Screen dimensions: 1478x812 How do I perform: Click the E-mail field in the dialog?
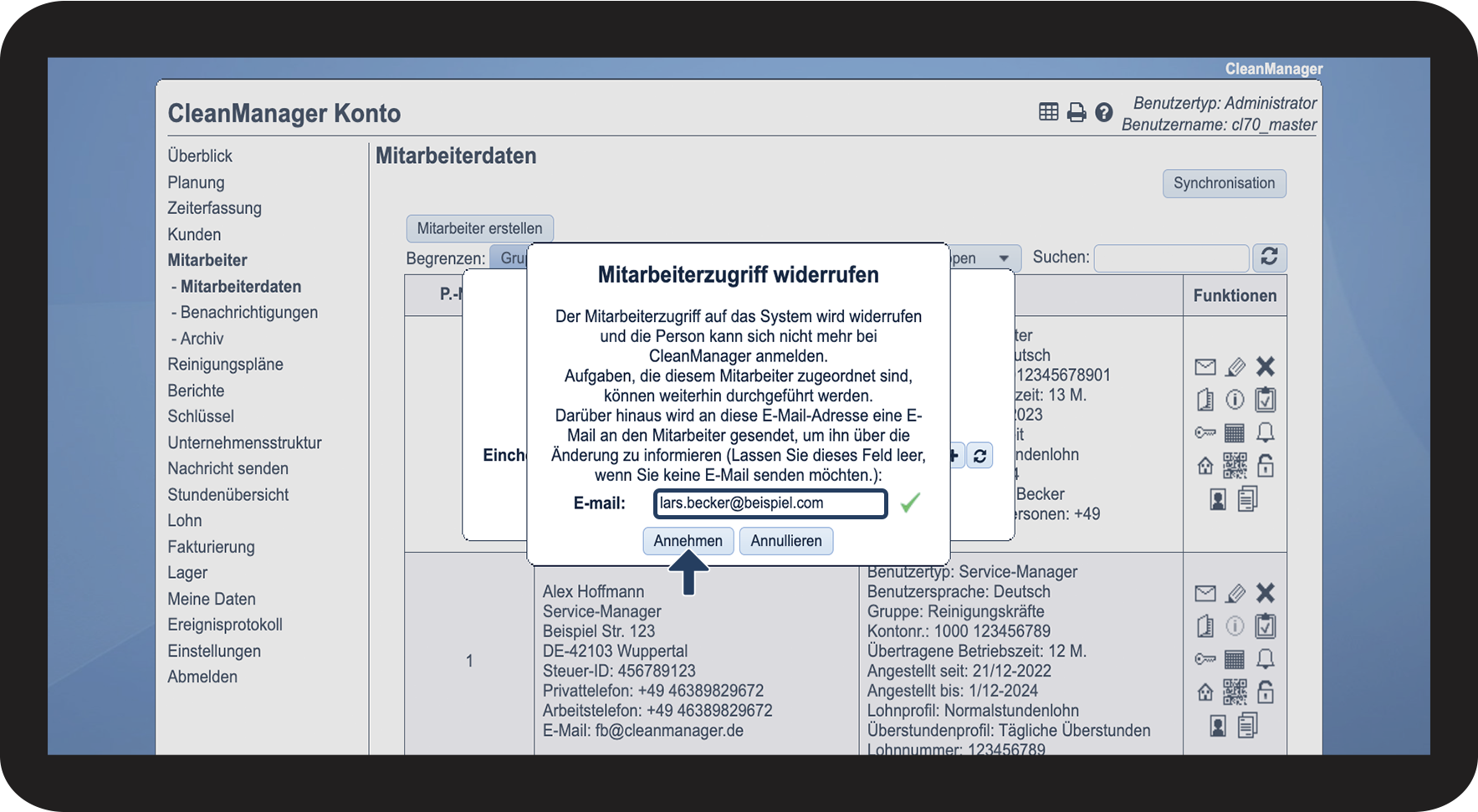pos(770,503)
